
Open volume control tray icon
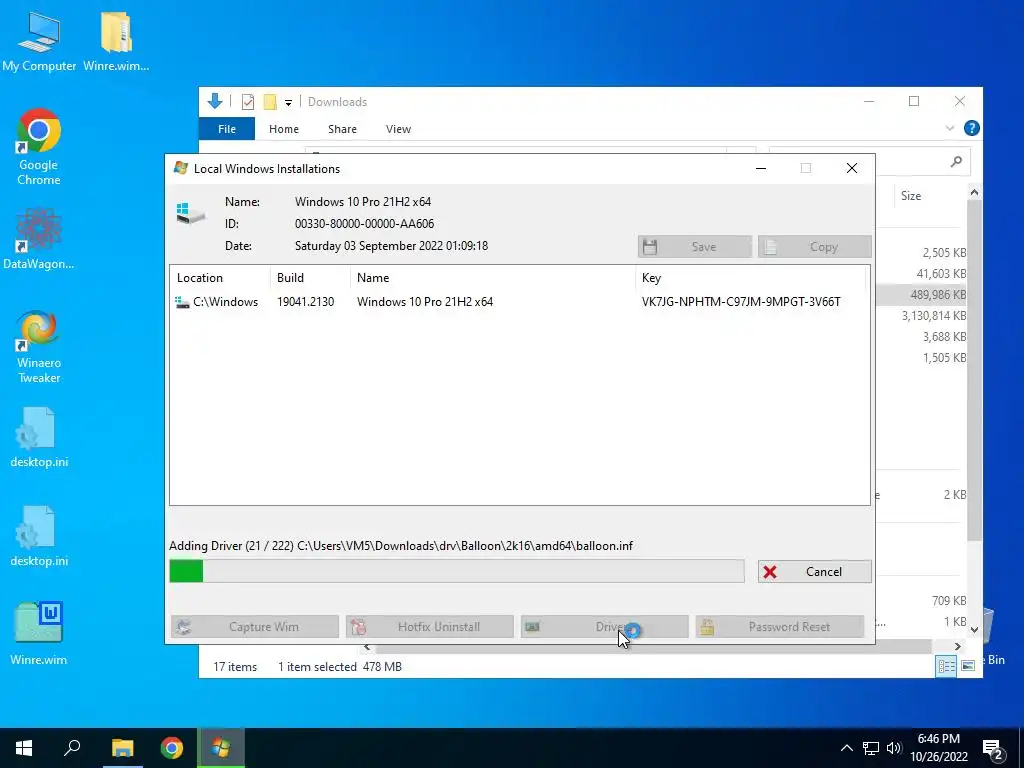[894, 748]
